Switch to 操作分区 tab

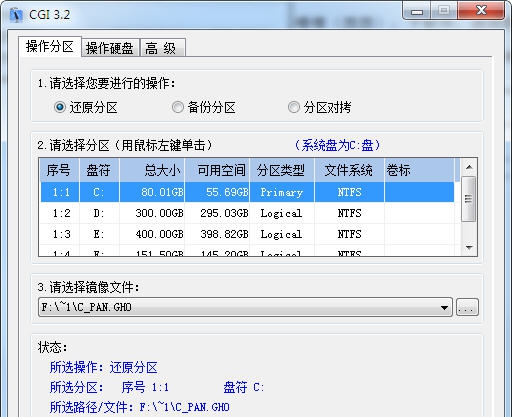pyautogui.click(x=50, y=47)
